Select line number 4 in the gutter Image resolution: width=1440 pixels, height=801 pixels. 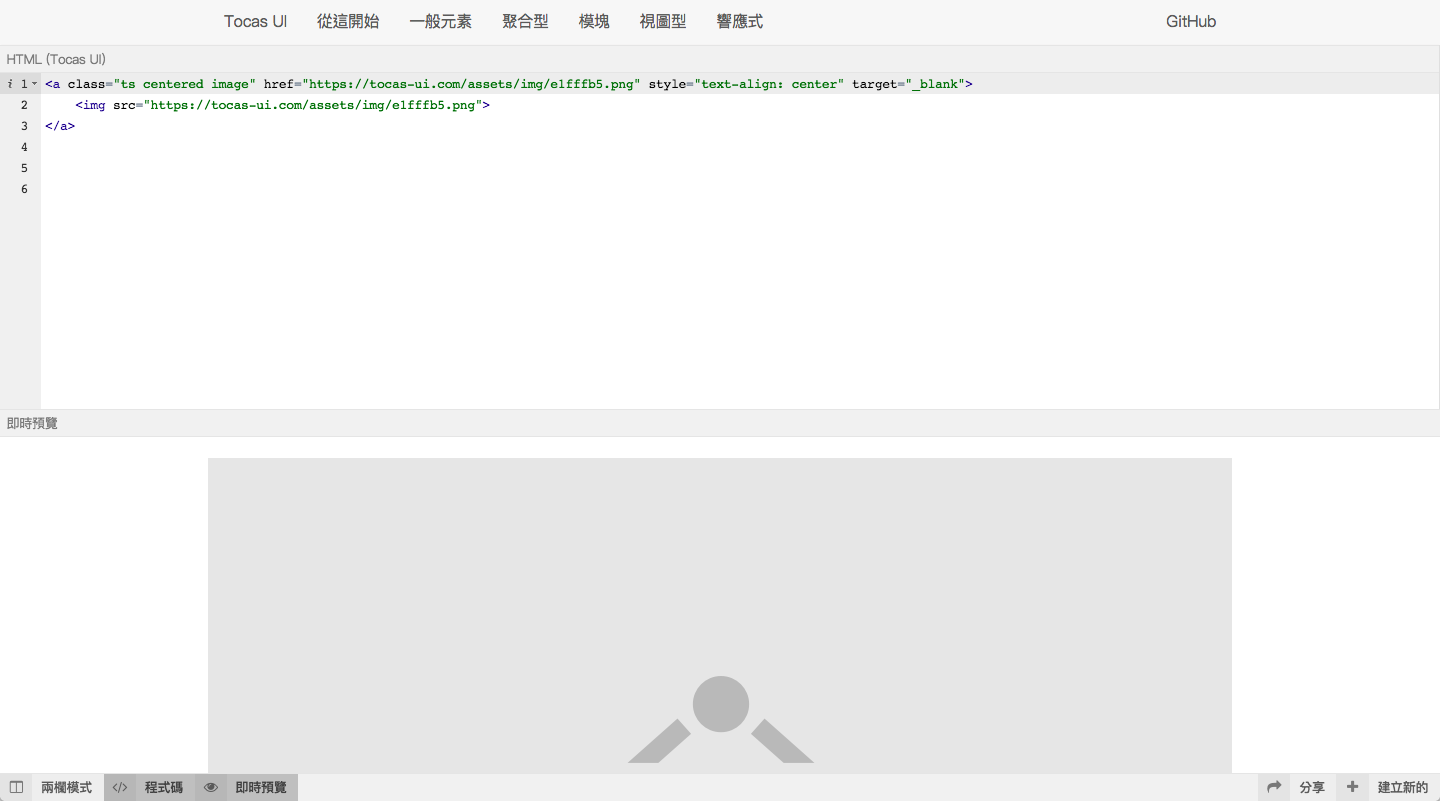coord(24,147)
